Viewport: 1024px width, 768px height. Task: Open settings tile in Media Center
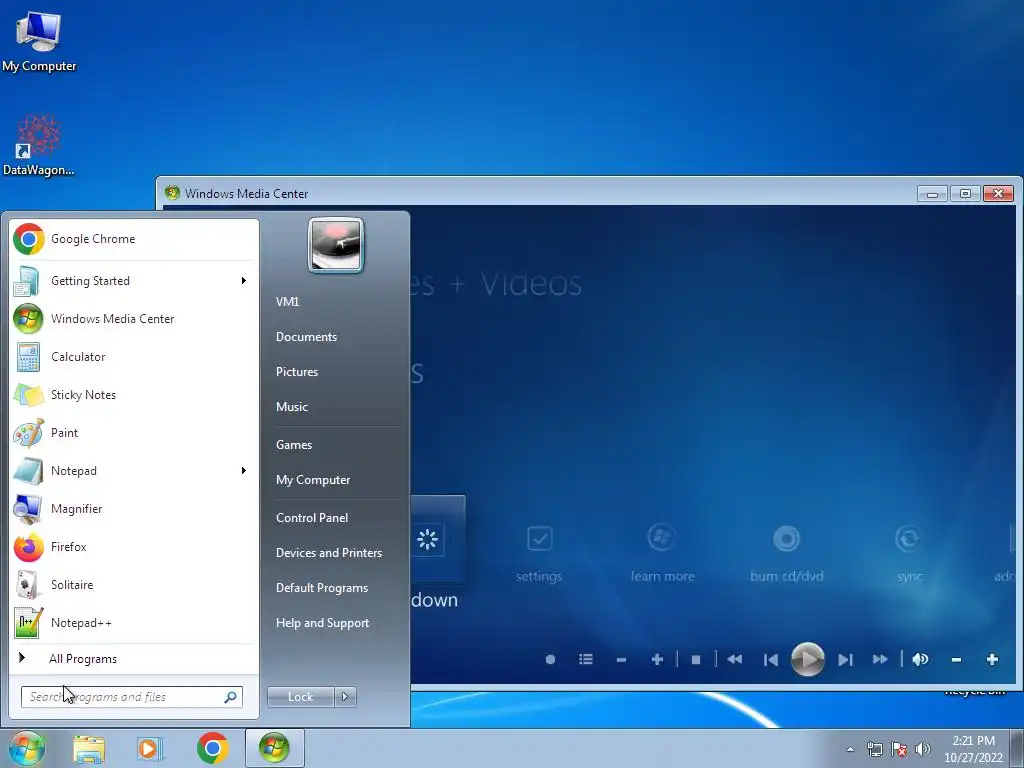click(x=539, y=552)
